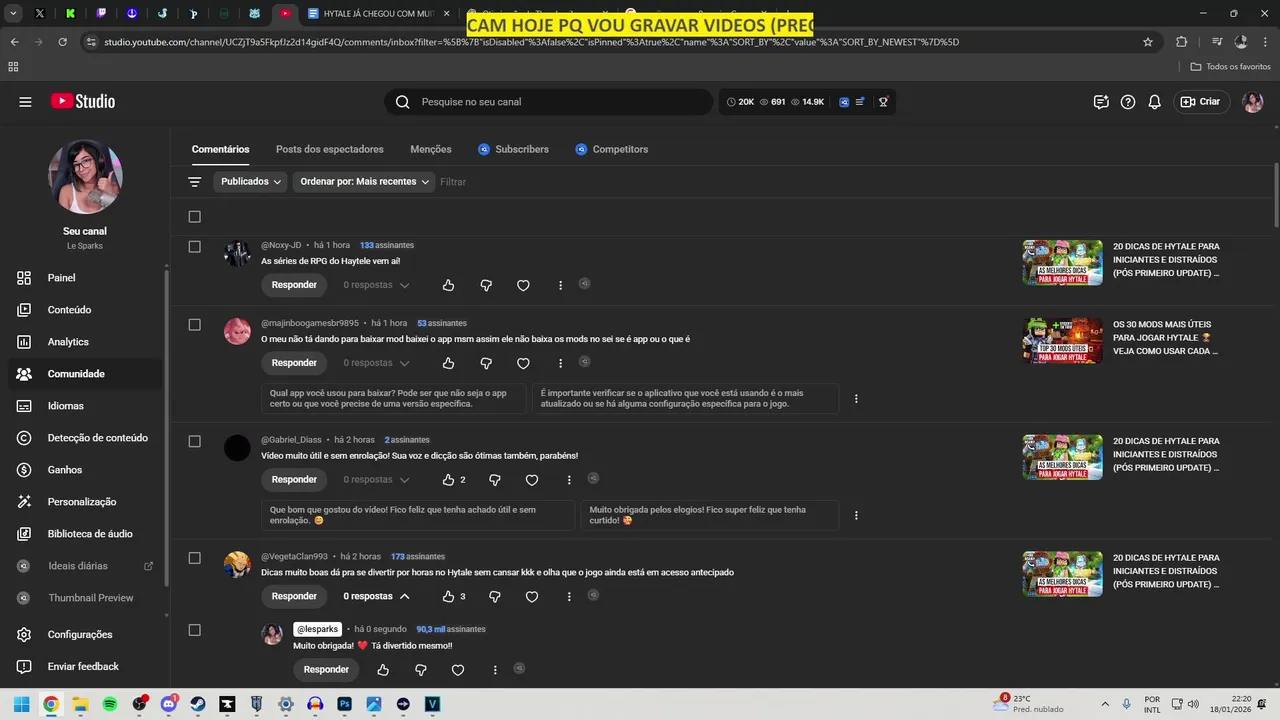Expand 0 respostas under @Gabriel_Diass
Viewport: 1280px width, 720px height.
pyautogui.click(x=376, y=480)
